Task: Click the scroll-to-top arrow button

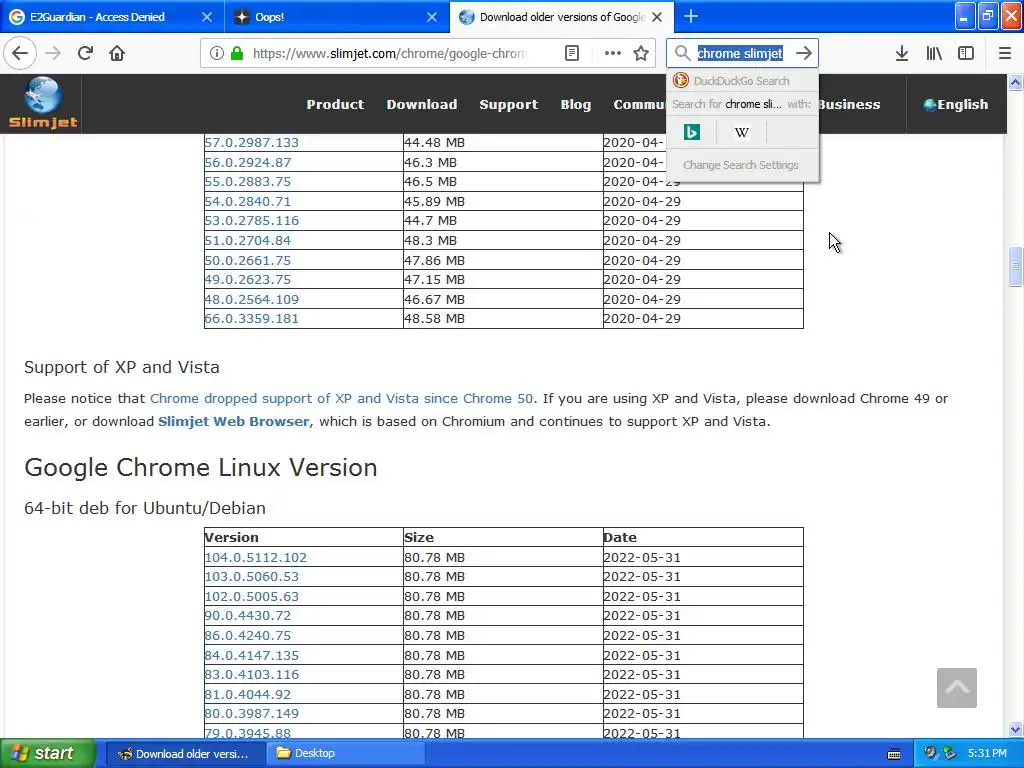Action: point(956,688)
